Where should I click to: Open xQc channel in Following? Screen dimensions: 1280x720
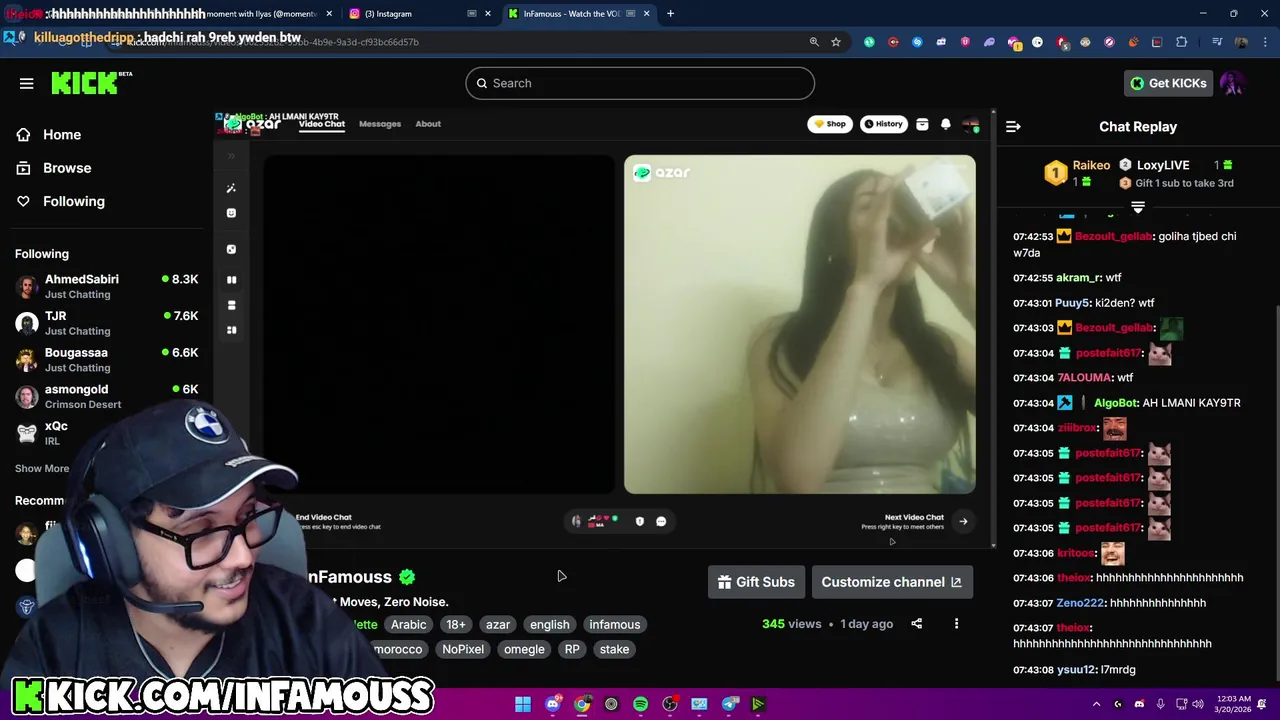pos(107,433)
